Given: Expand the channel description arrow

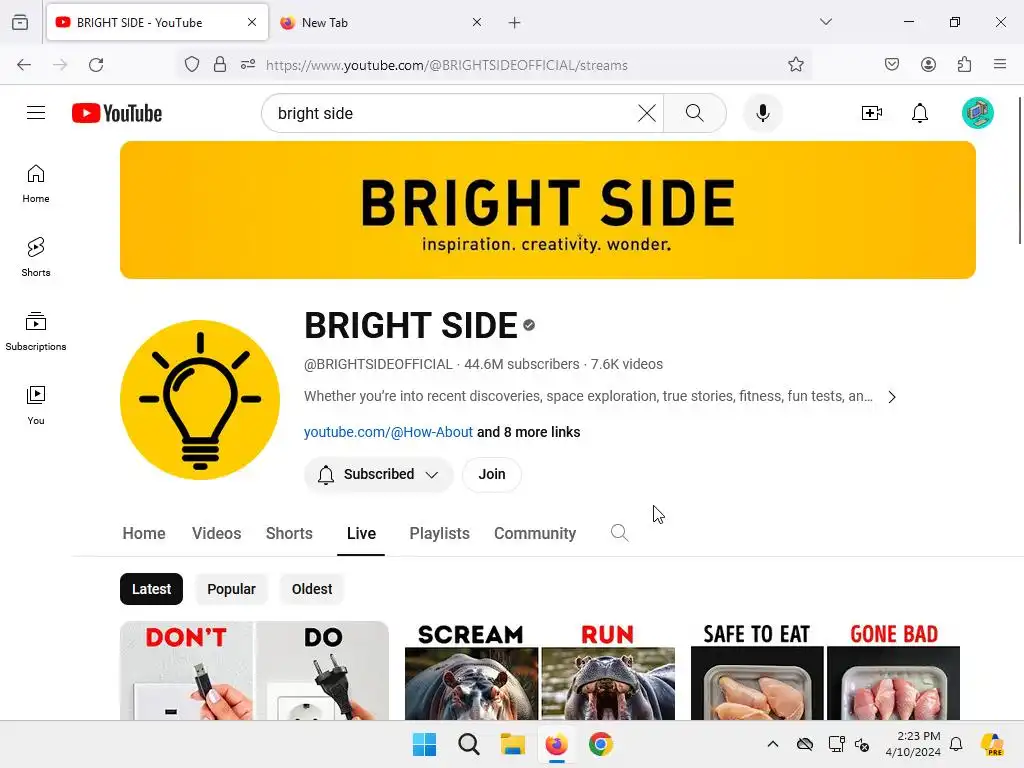Looking at the screenshot, I should click(892, 397).
